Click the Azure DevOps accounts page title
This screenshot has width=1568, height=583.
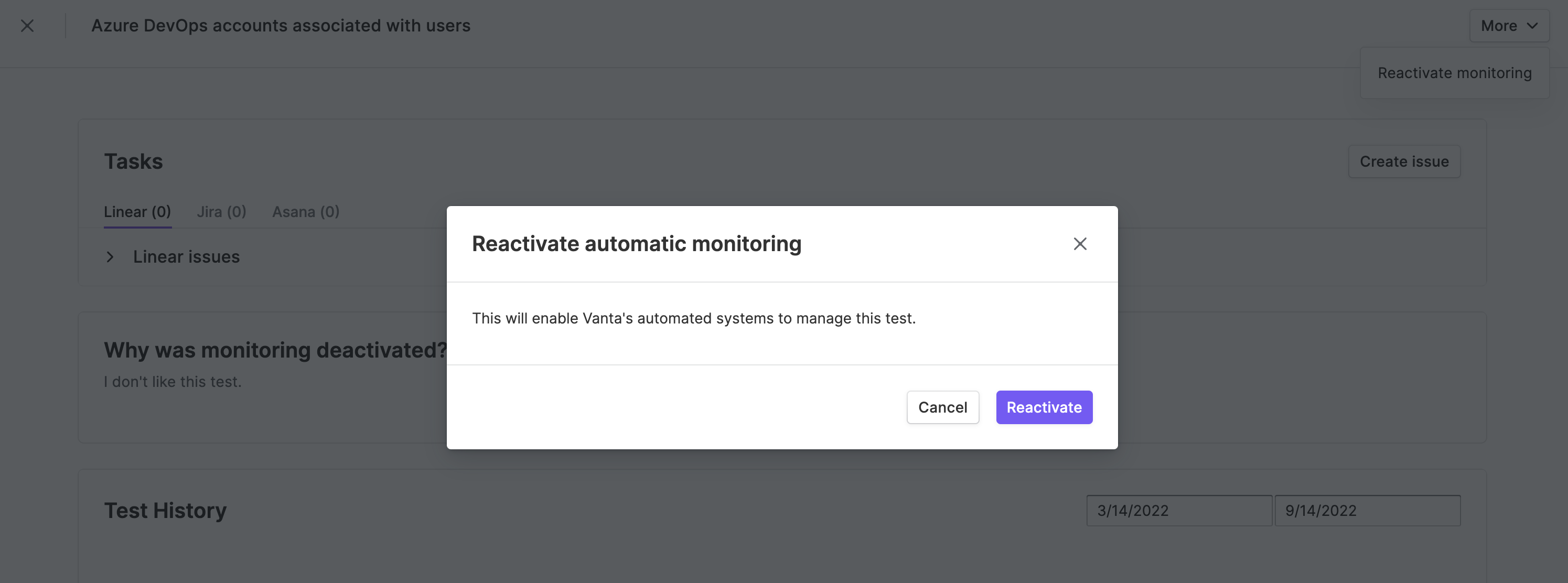pos(281,26)
